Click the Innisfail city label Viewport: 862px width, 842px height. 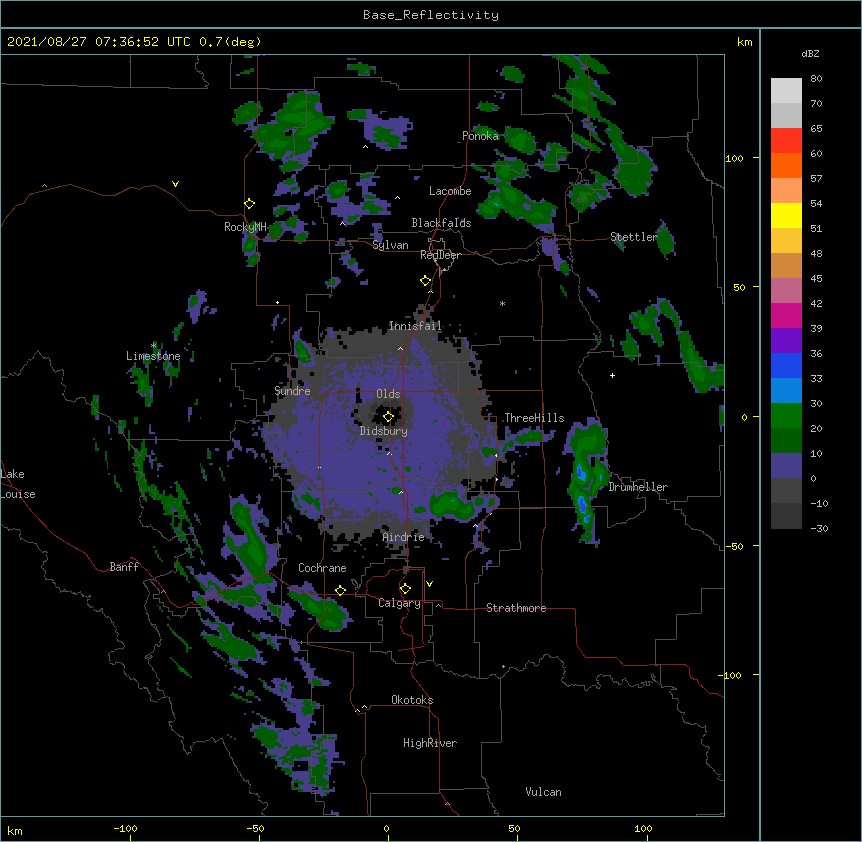click(x=415, y=326)
